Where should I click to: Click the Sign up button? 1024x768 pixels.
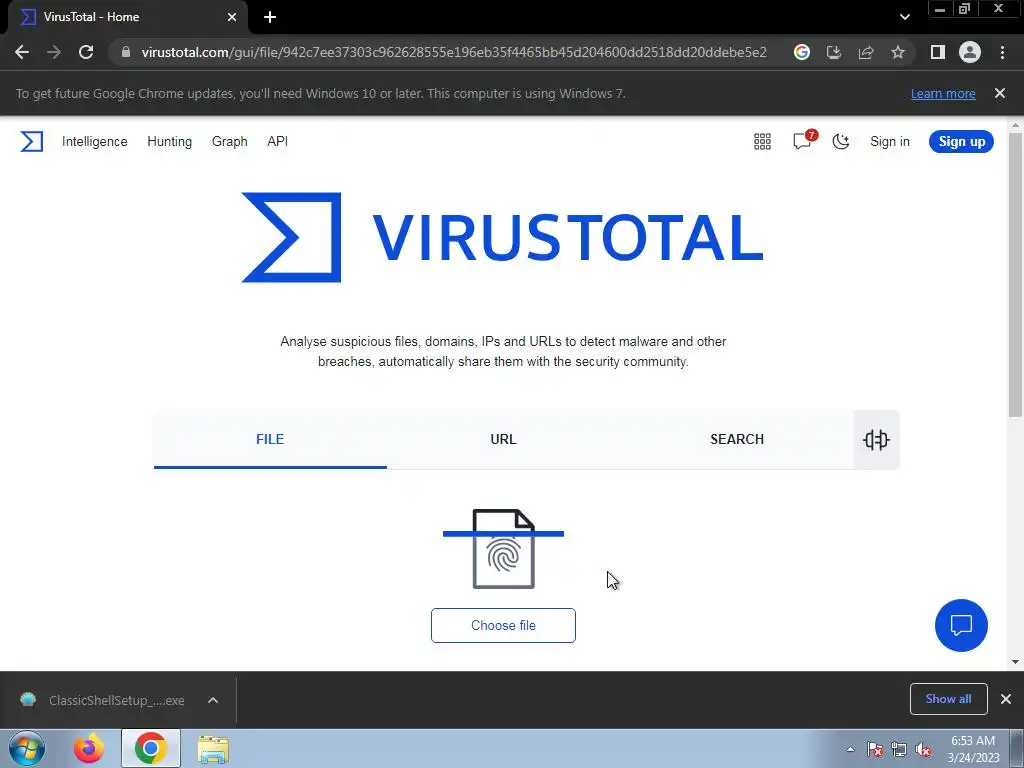(x=961, y=142)
